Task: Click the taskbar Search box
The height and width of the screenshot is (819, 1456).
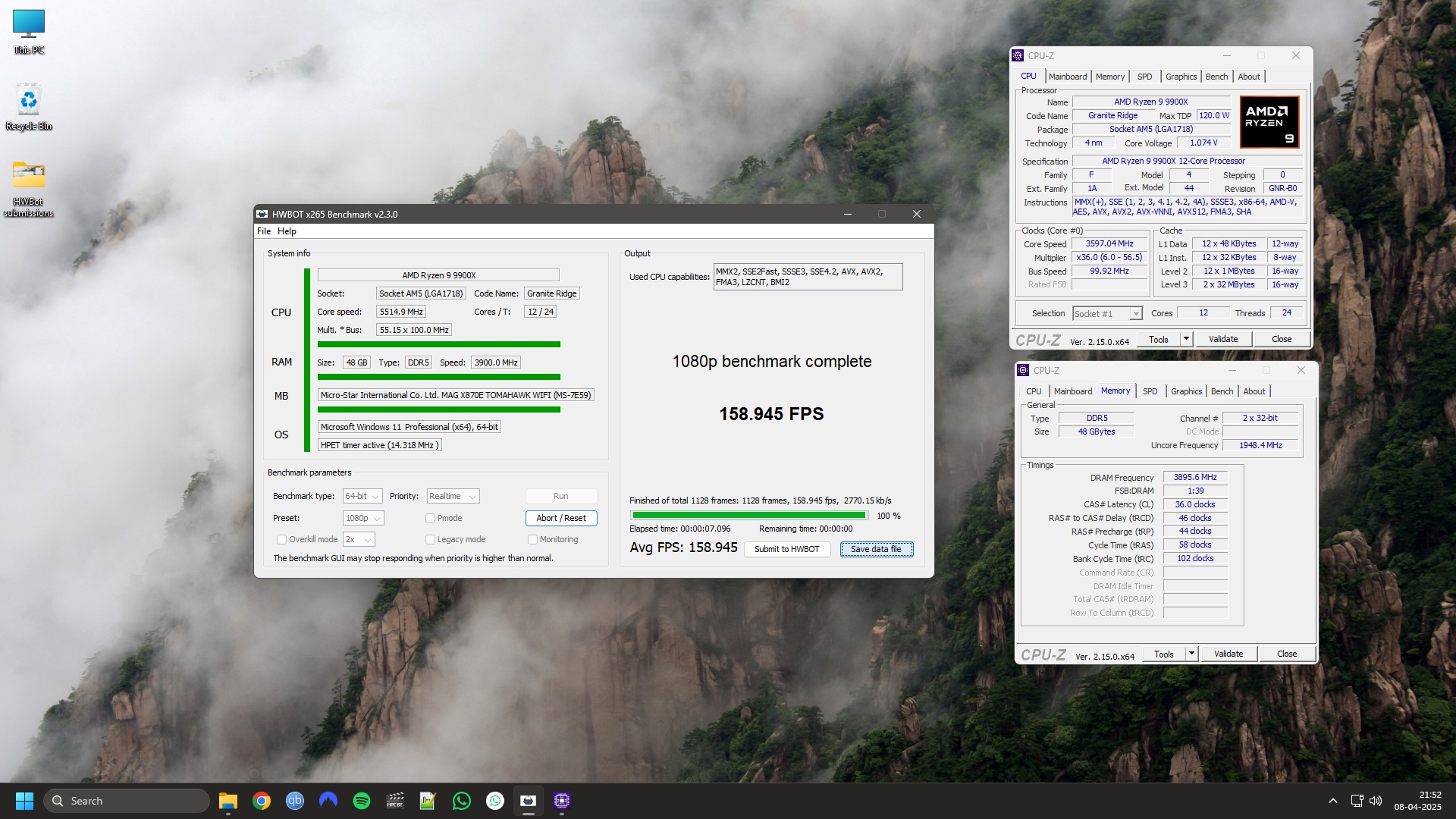Action: click(x=127, y=801)
